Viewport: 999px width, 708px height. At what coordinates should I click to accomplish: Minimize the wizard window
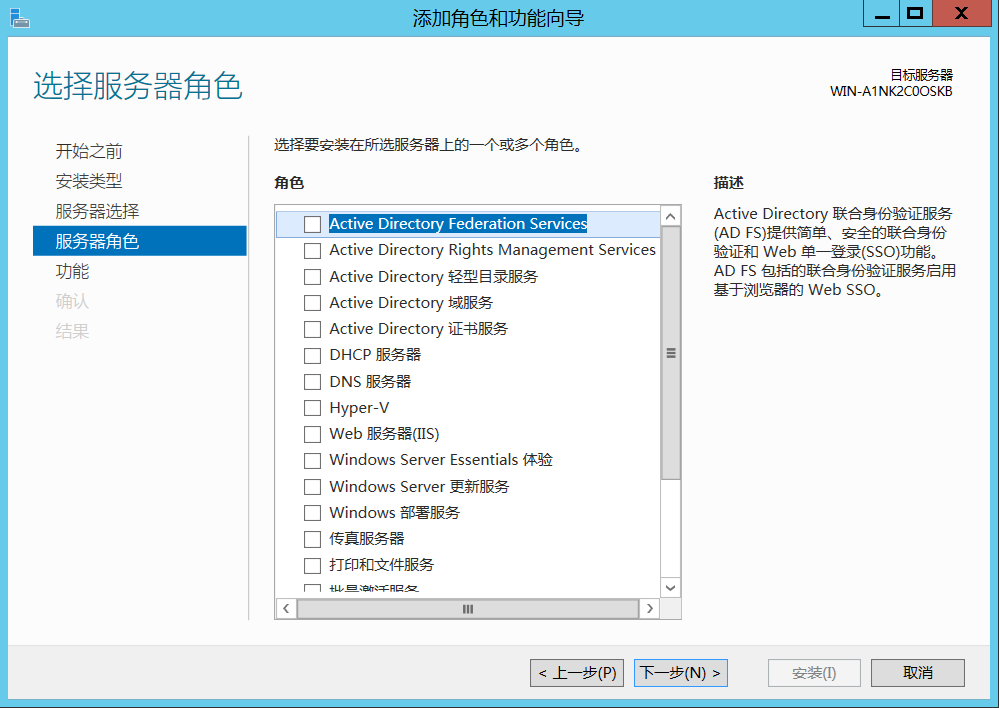(x=882, y=13)
